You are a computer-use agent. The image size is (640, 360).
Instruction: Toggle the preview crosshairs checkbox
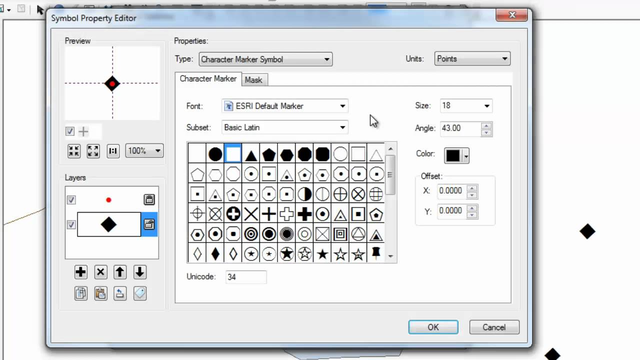(x=70, y=131)
